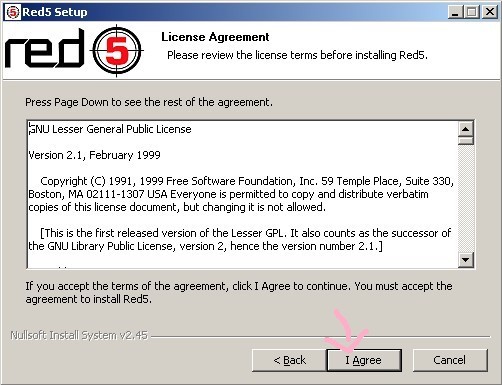Click the Copyright paragraph in license text
Image resolution: width=502 pixels, height=385 pixels.
(241, 194)
